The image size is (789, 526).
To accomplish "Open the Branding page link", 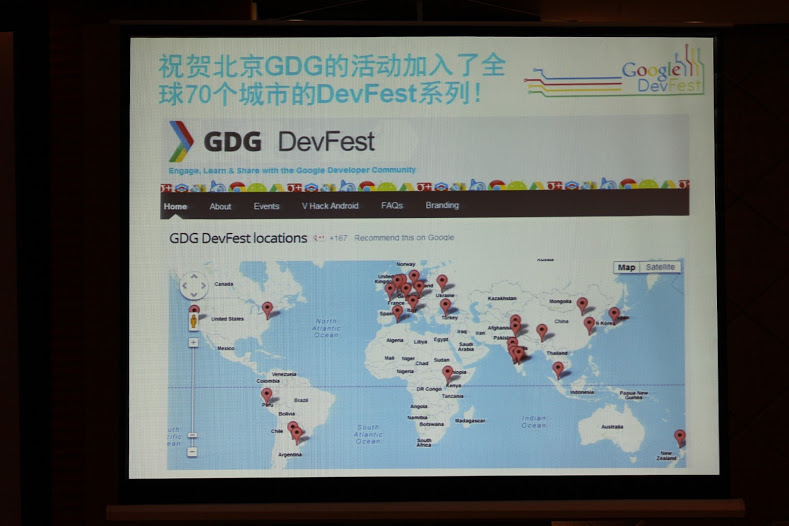I will pos(442,206).
